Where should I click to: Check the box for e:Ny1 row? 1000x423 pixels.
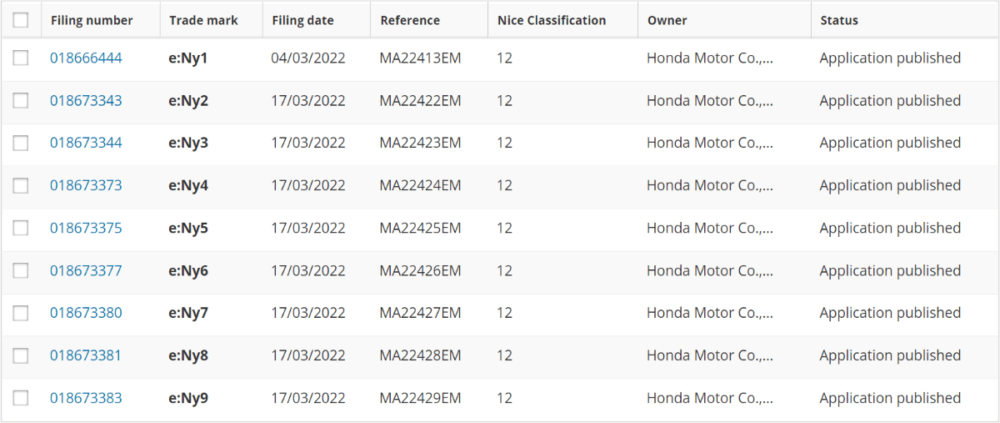(20, 58)
